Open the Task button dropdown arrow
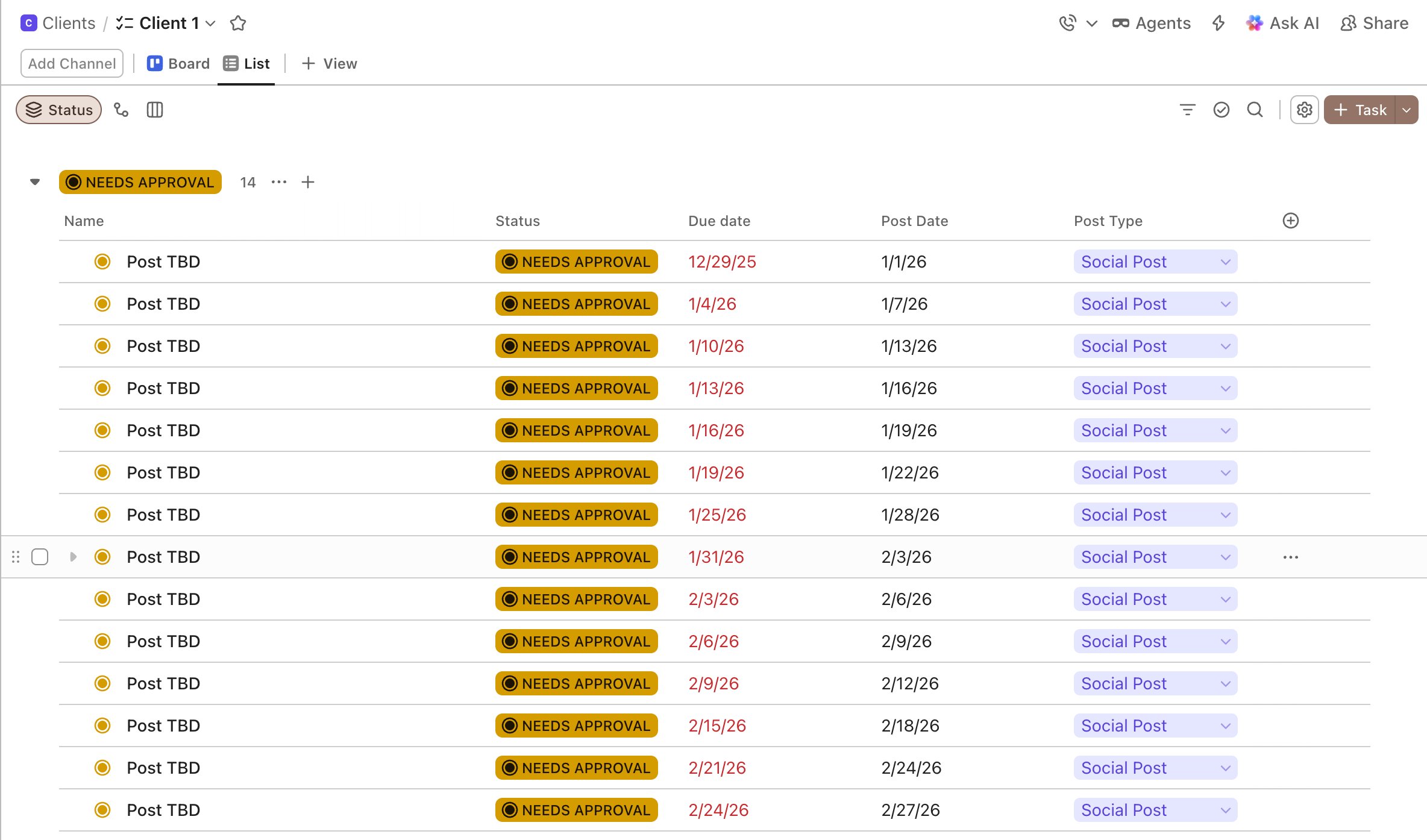The height and width of the screenshot is (840, 1427). click(1407, 110)
